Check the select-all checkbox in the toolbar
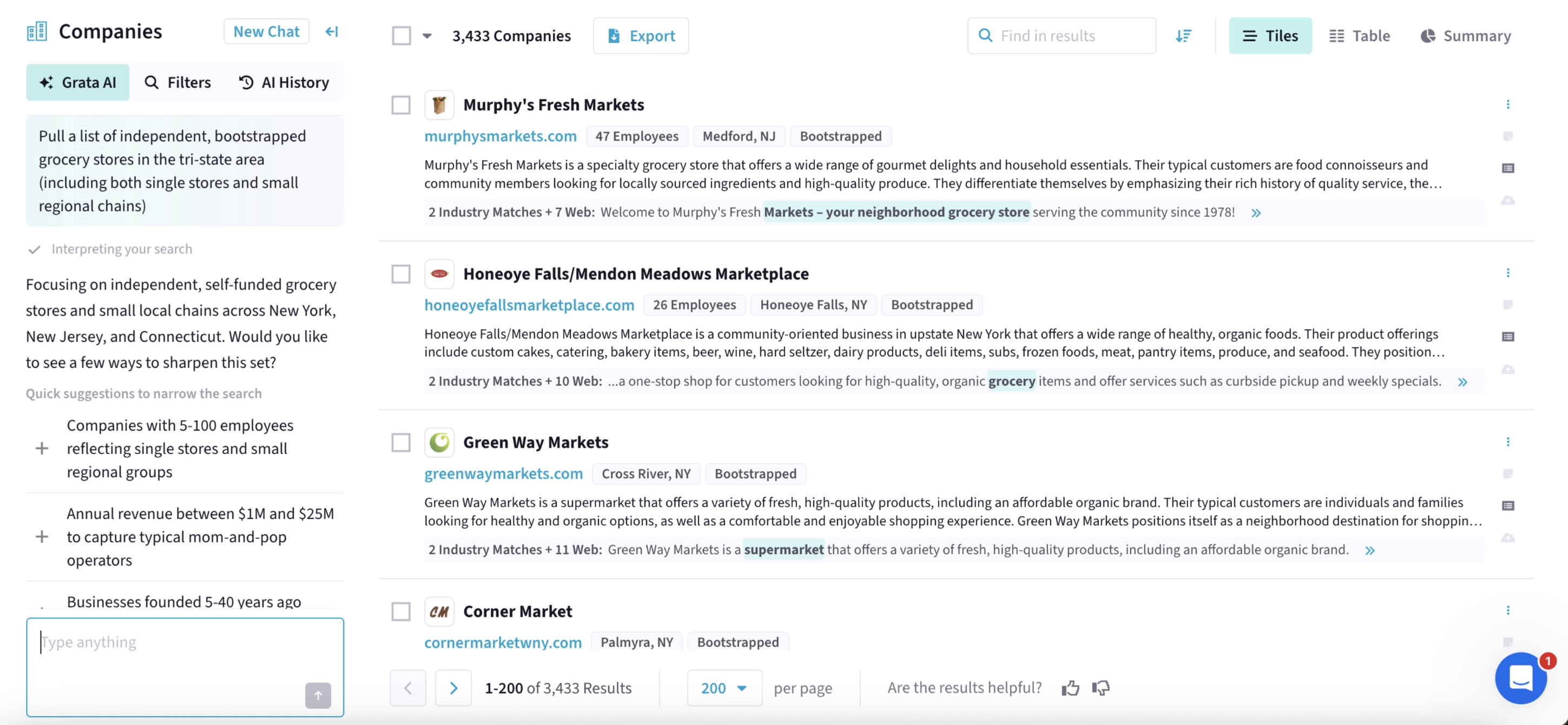This screenshot has height=725, width=1568. pyautogui.click(x=401, y=35)
